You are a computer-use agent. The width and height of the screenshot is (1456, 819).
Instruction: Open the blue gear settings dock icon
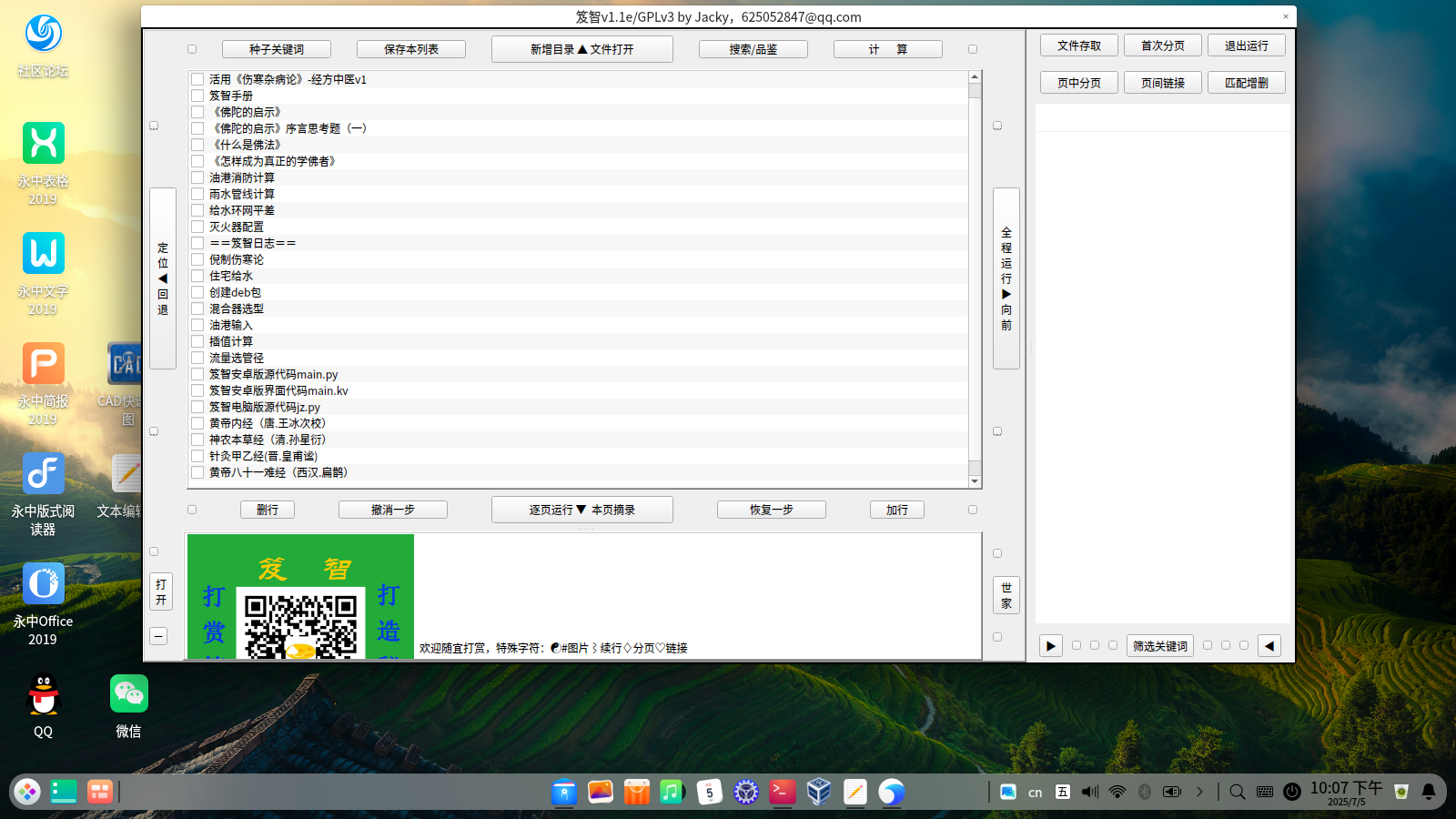(x=746, y=792)
